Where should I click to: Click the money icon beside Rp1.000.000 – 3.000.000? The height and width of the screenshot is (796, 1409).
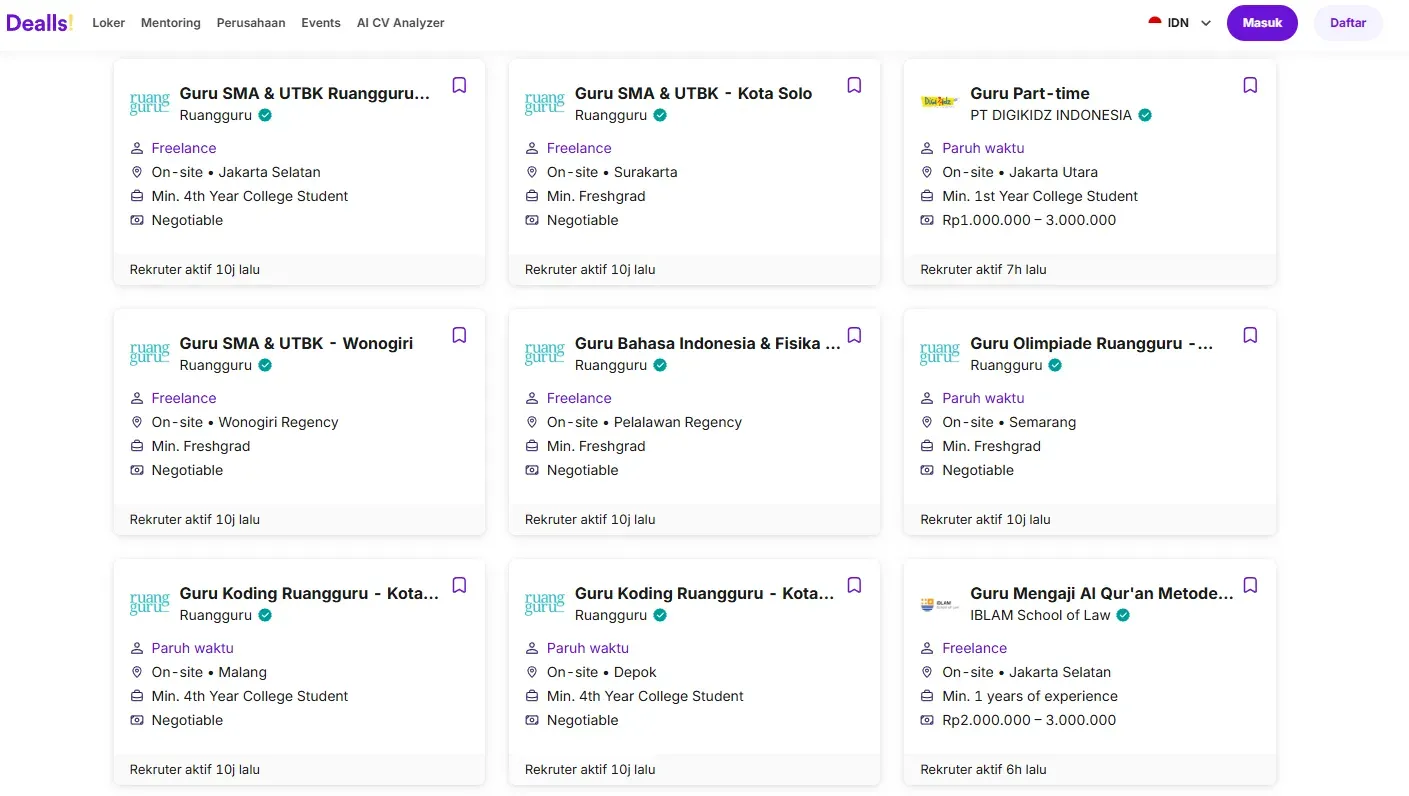tap(927, 220)
